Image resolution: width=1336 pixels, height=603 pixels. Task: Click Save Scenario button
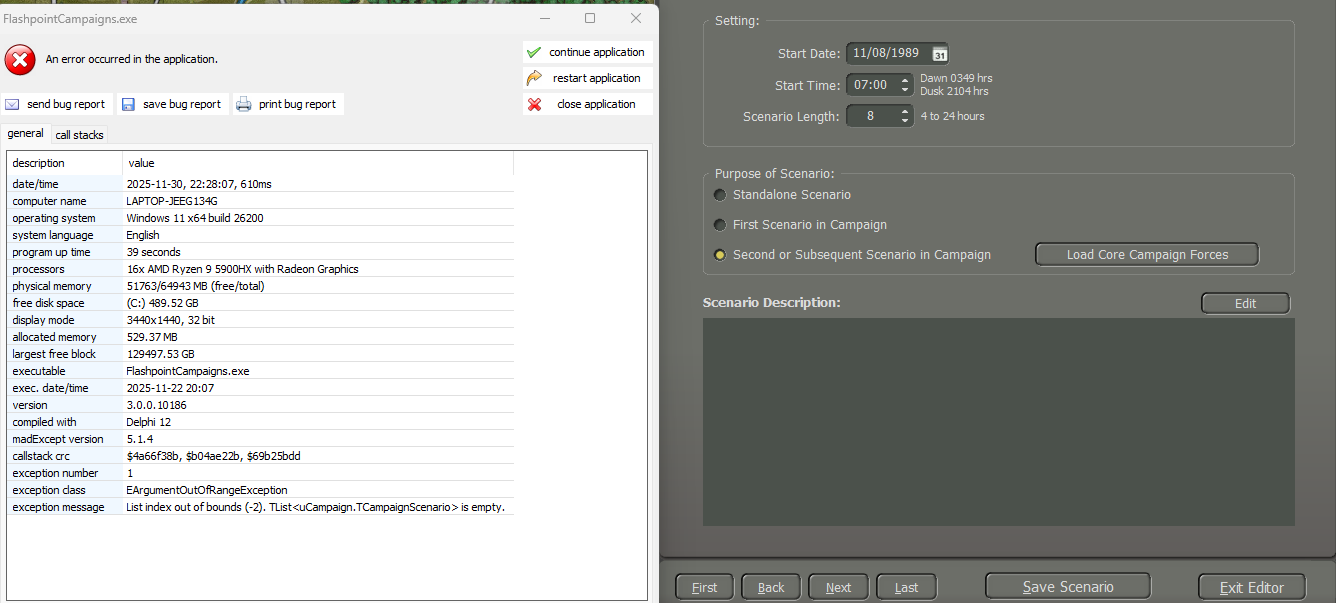(1068, 587)
